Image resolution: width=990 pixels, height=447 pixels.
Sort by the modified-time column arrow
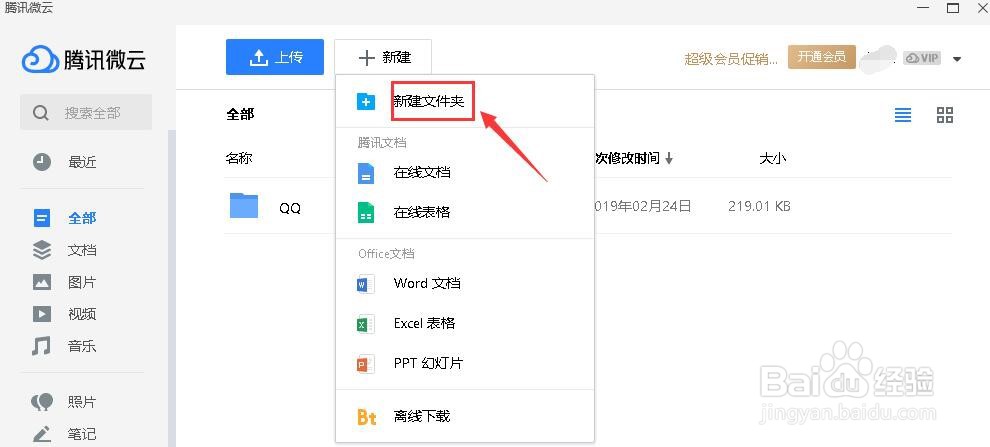[x=669, y=158]
